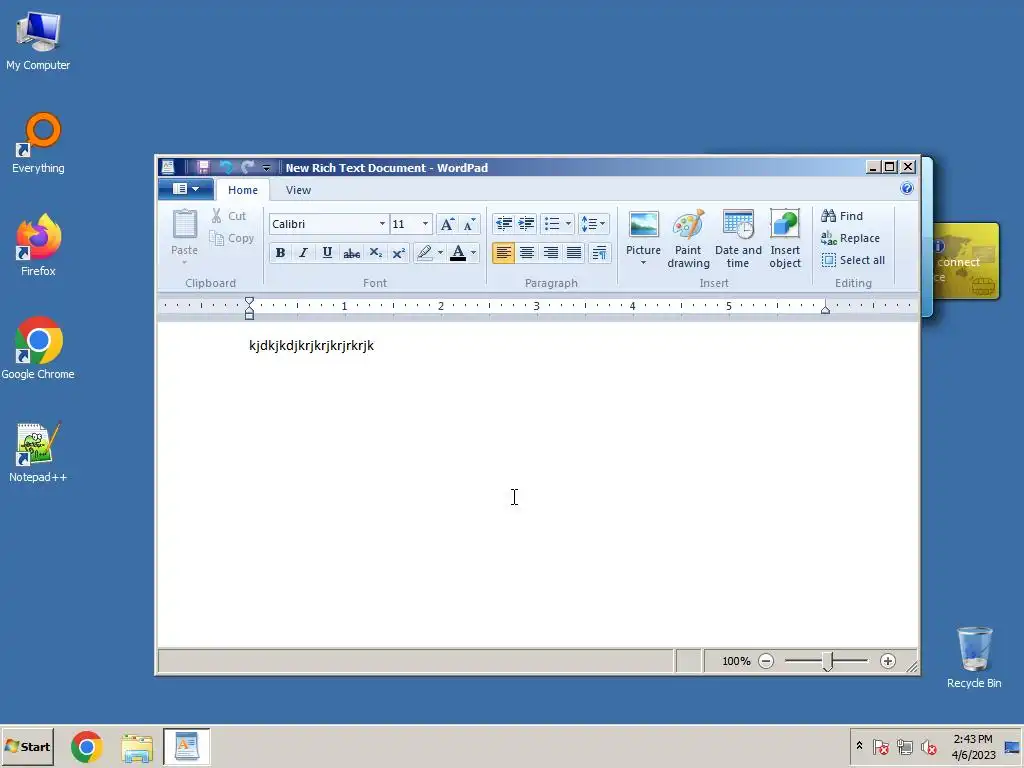This screenshot has width=1024, height=768.
Task: Insert a Paint drawing
Action: [x=688, y=238]
